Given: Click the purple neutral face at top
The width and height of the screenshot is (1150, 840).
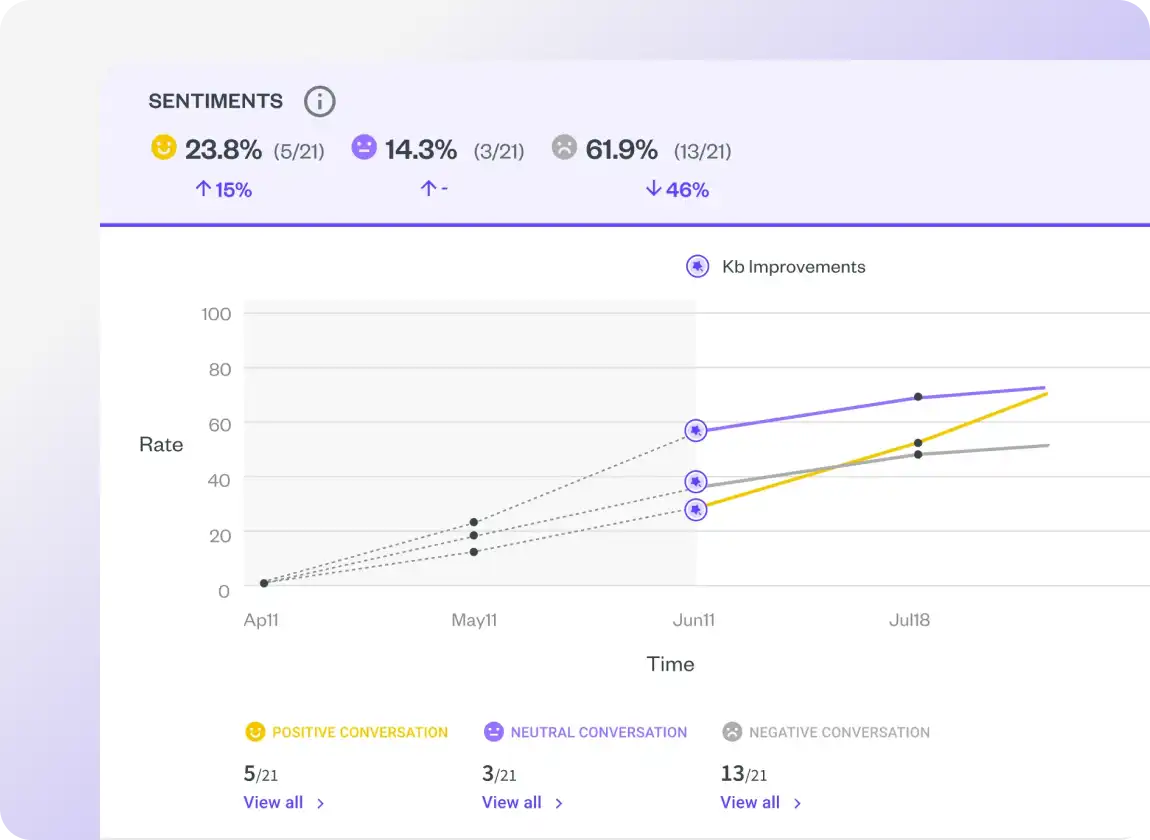Looking at the screenshot, I should point(364,148).
